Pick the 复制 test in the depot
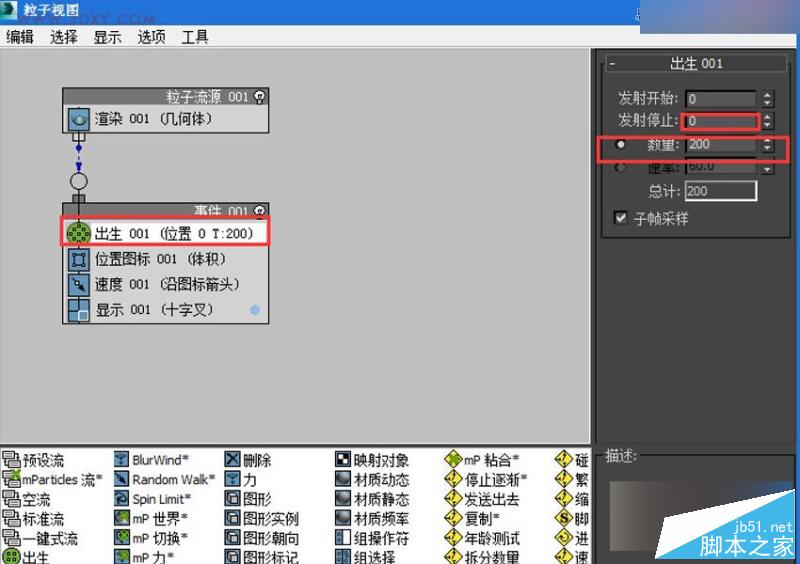The width and height of the screenshot is (800, 564). pos(472,519)
